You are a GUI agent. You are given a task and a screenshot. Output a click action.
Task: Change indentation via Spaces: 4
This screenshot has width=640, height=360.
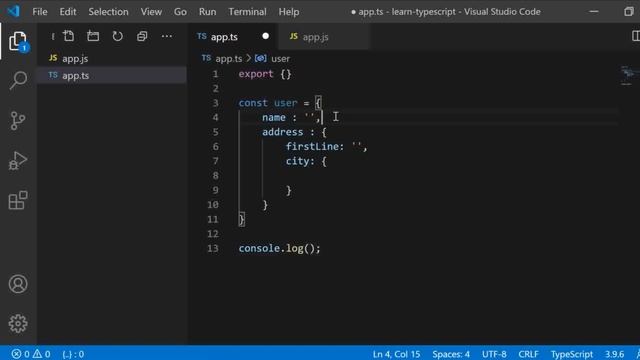(x=451, y=354)
